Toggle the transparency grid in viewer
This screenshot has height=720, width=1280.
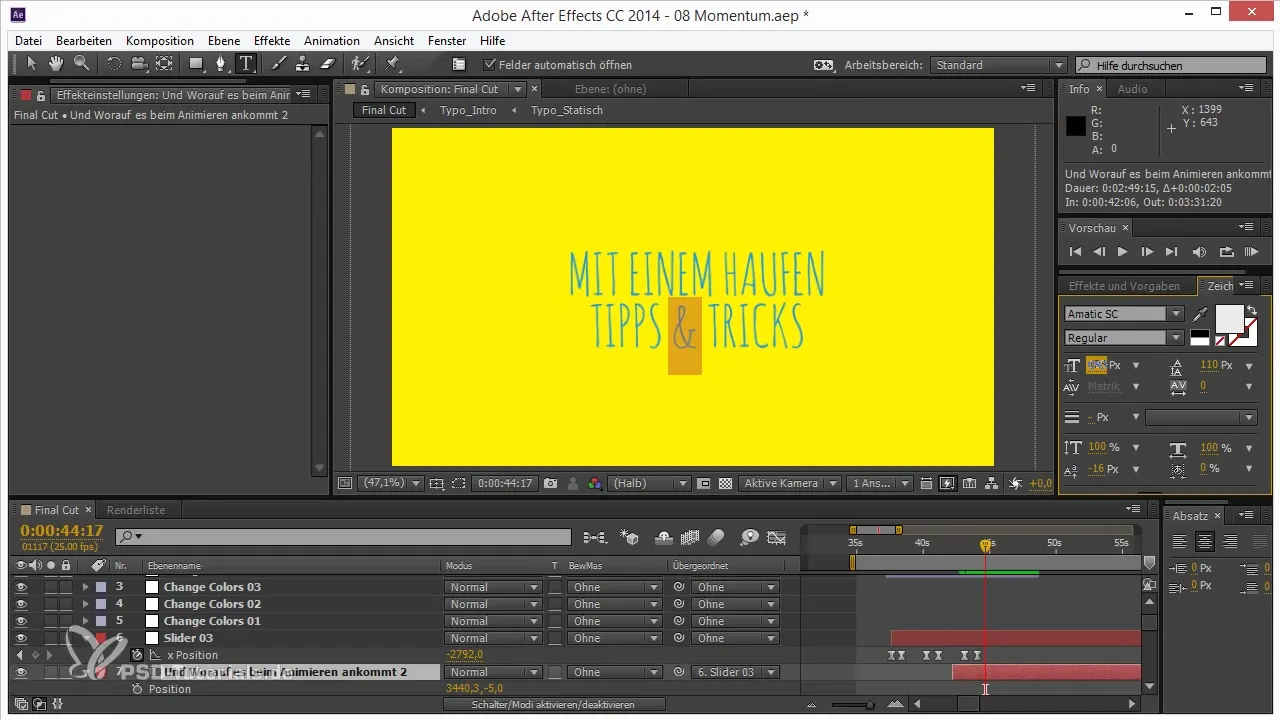[725, 483]
